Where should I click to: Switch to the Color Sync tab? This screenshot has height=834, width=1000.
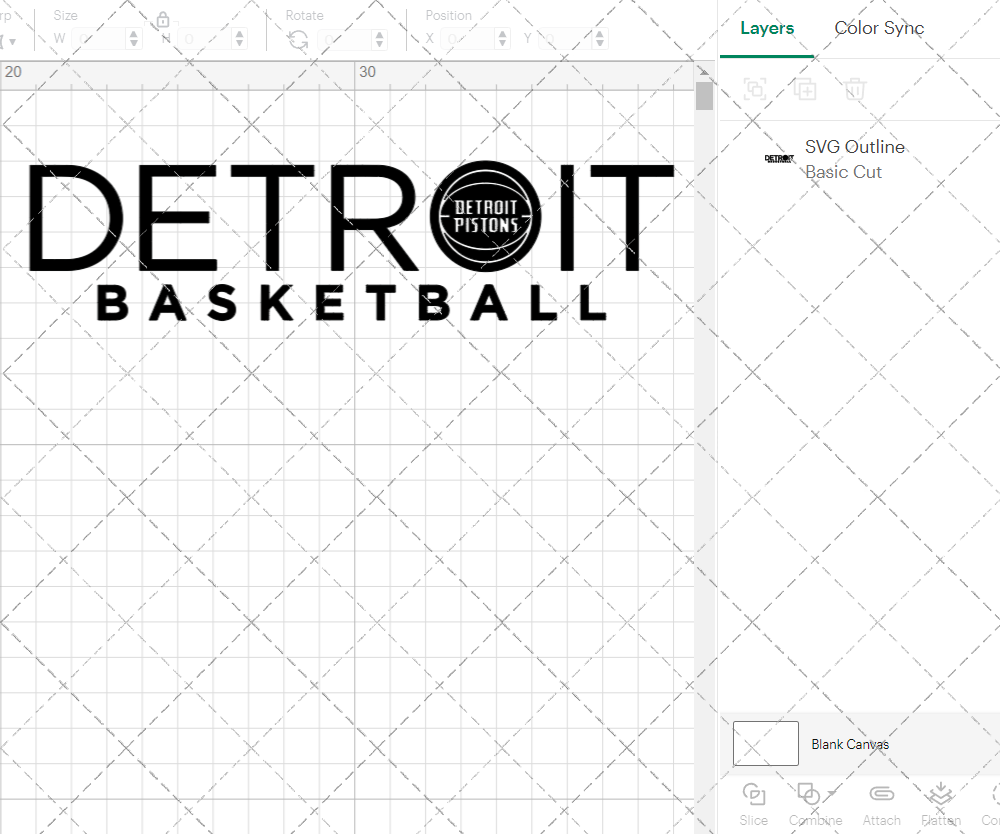click(x=879, y=28)
